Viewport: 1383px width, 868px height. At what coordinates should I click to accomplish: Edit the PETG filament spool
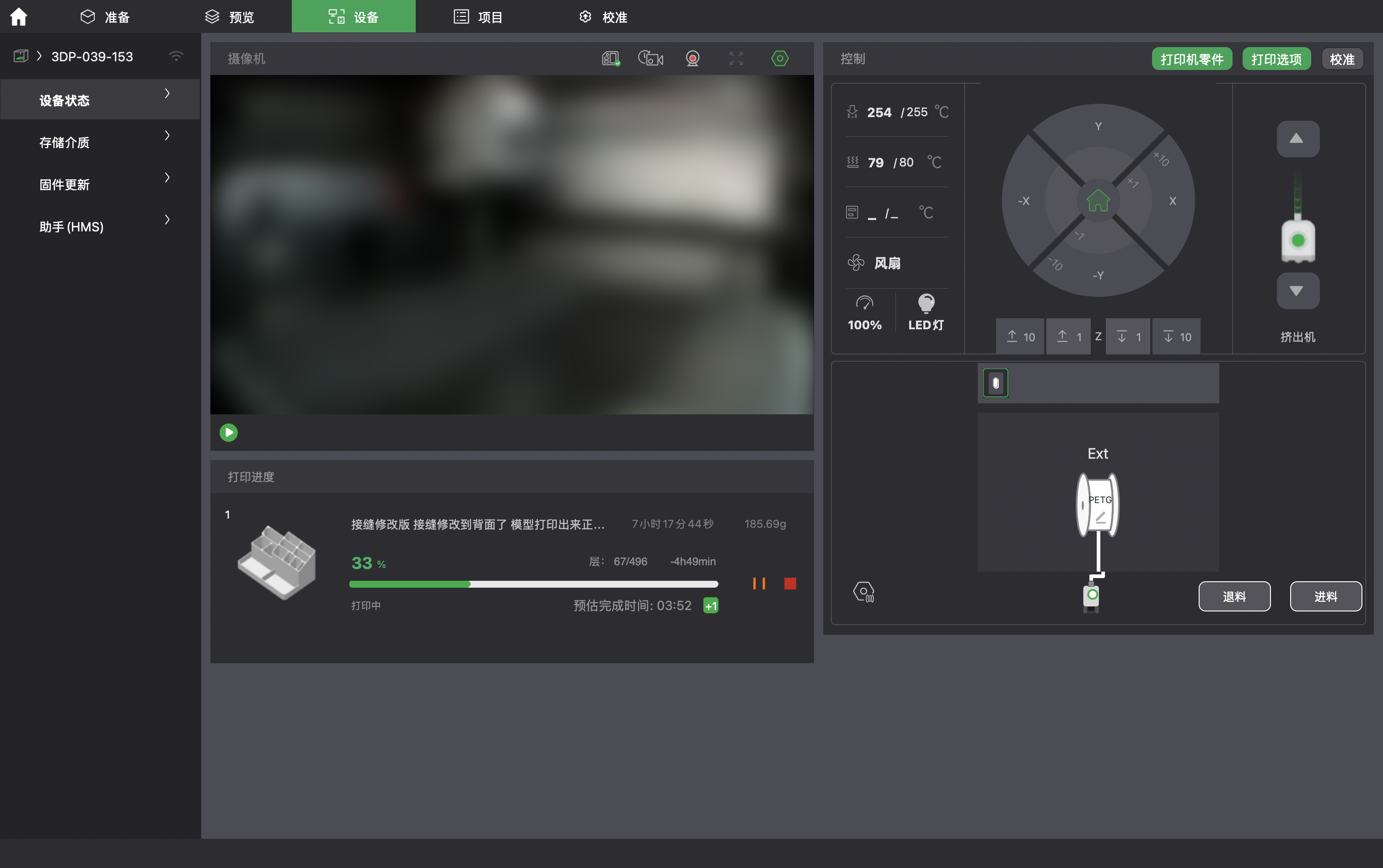[x=1098, y=505]
